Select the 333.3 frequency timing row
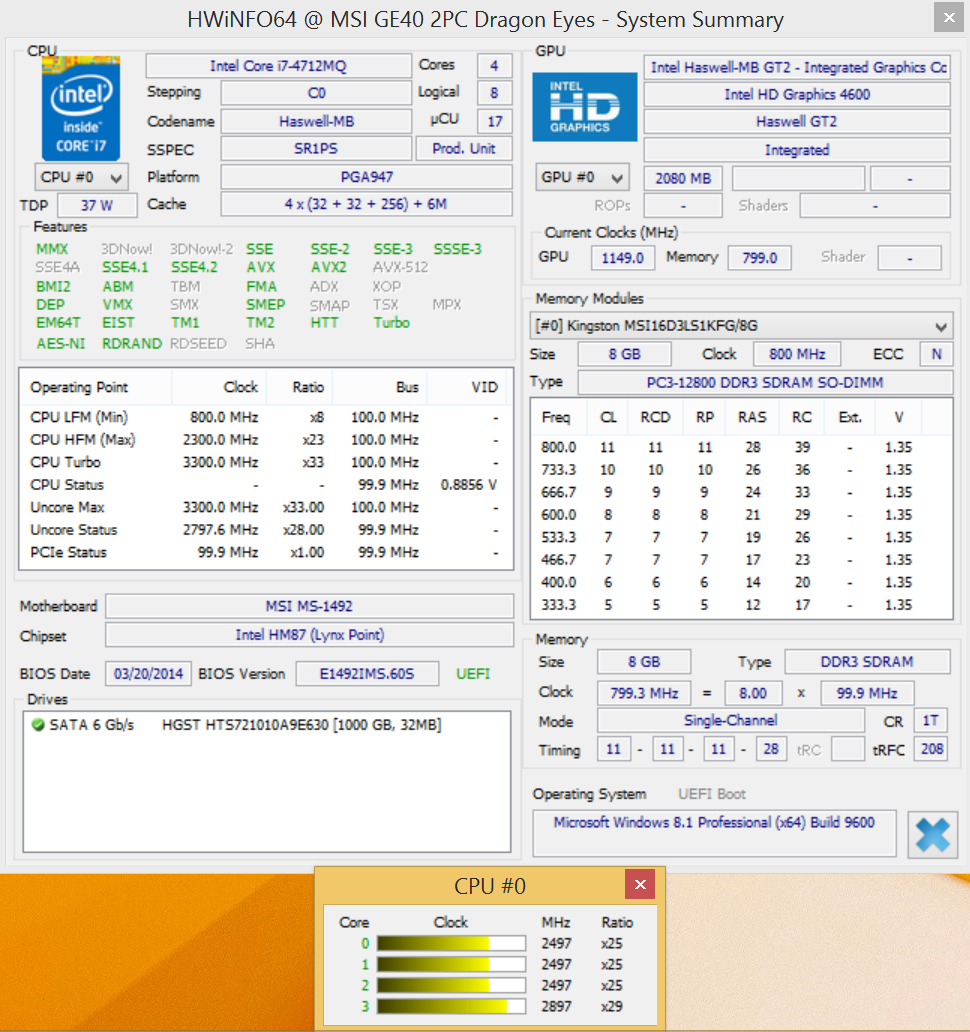The height and width of the screenshot is (1032, 970). 741,605
